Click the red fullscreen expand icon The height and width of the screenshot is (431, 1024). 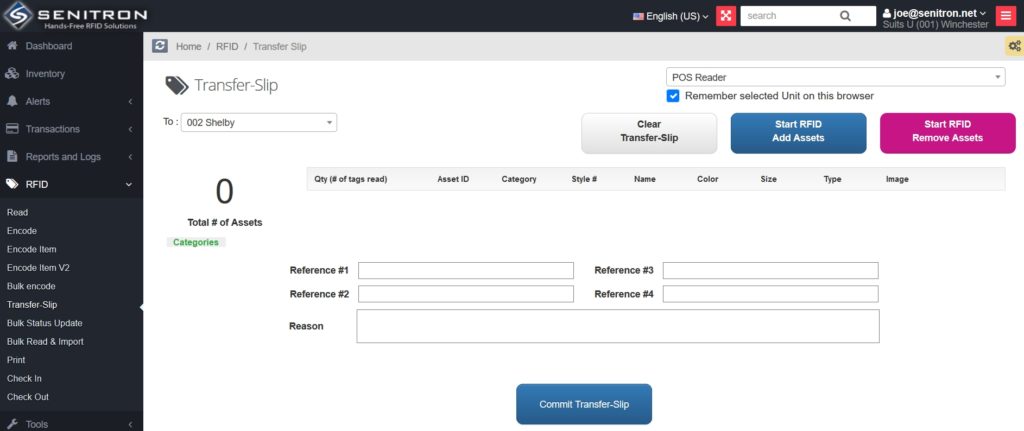click(726, 16)
